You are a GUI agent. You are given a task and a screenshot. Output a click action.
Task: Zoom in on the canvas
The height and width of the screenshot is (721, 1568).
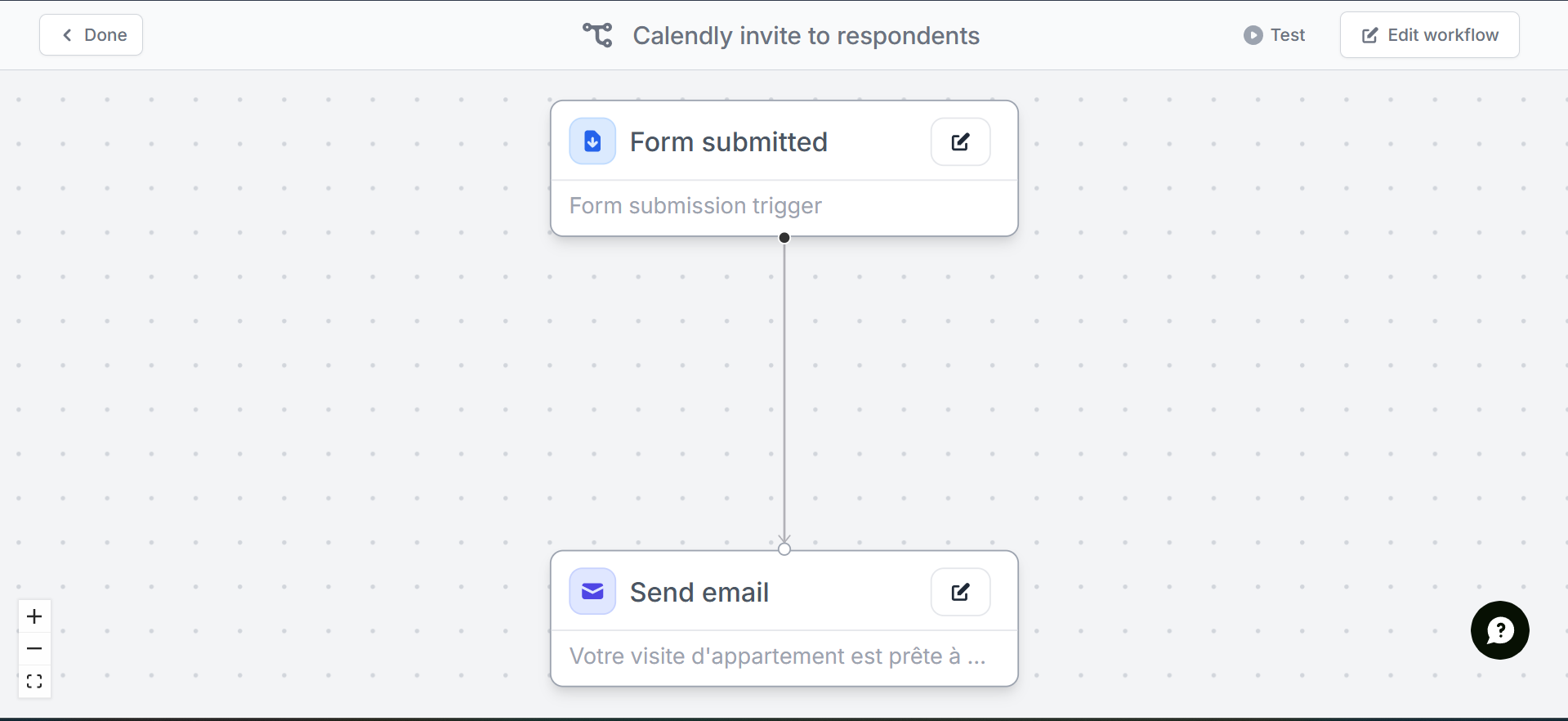(x=34, y=616)
